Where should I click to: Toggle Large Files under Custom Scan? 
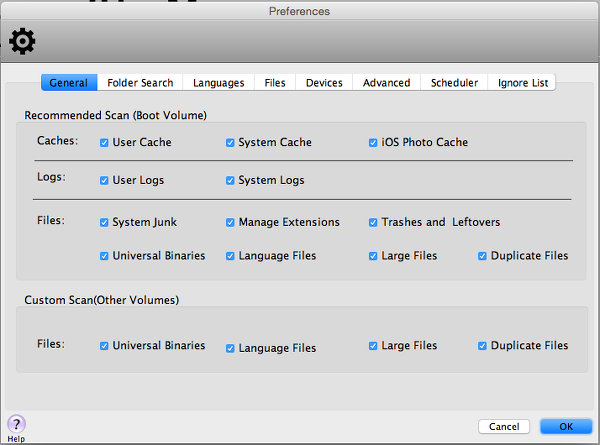(x=373, y=346)
